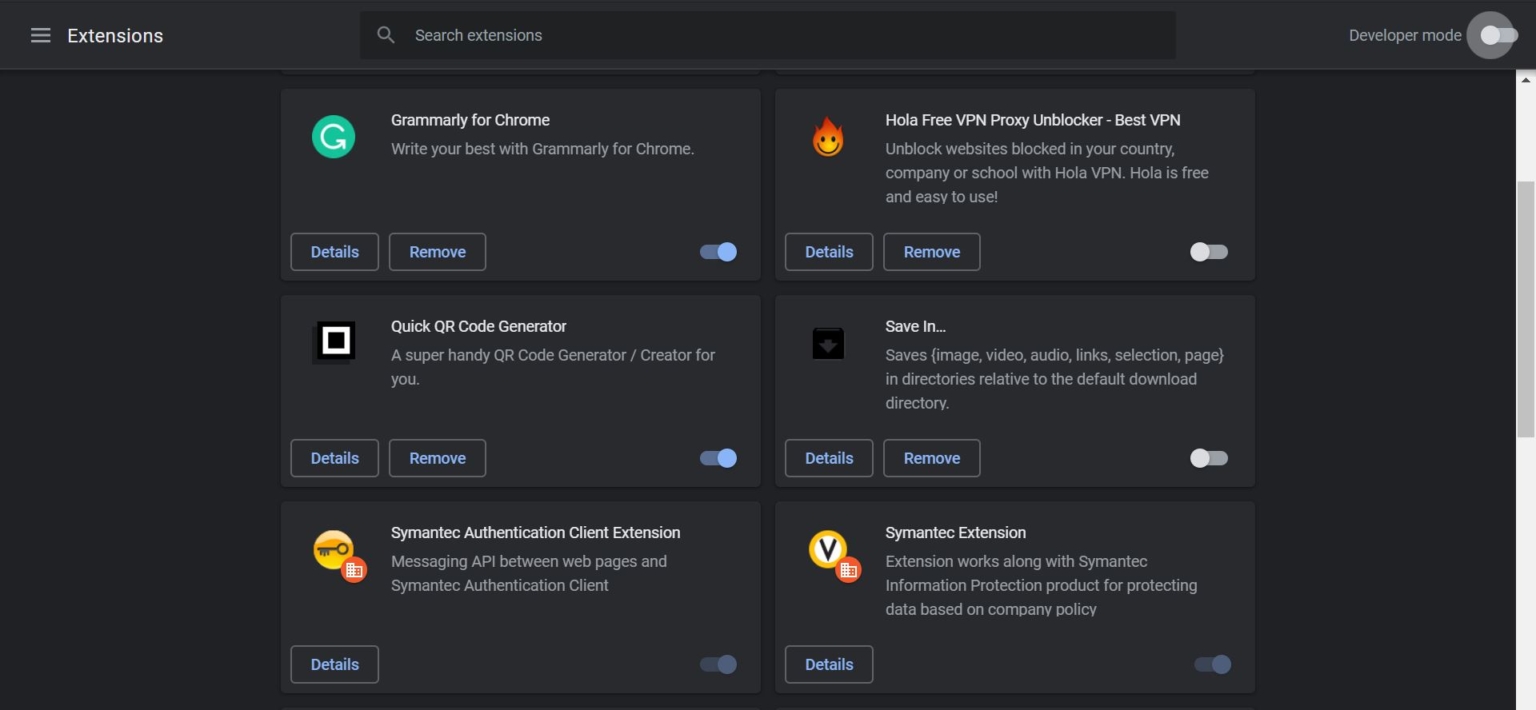
Task: Click the search magnifier icon
Action: click(x=385, y=34)
